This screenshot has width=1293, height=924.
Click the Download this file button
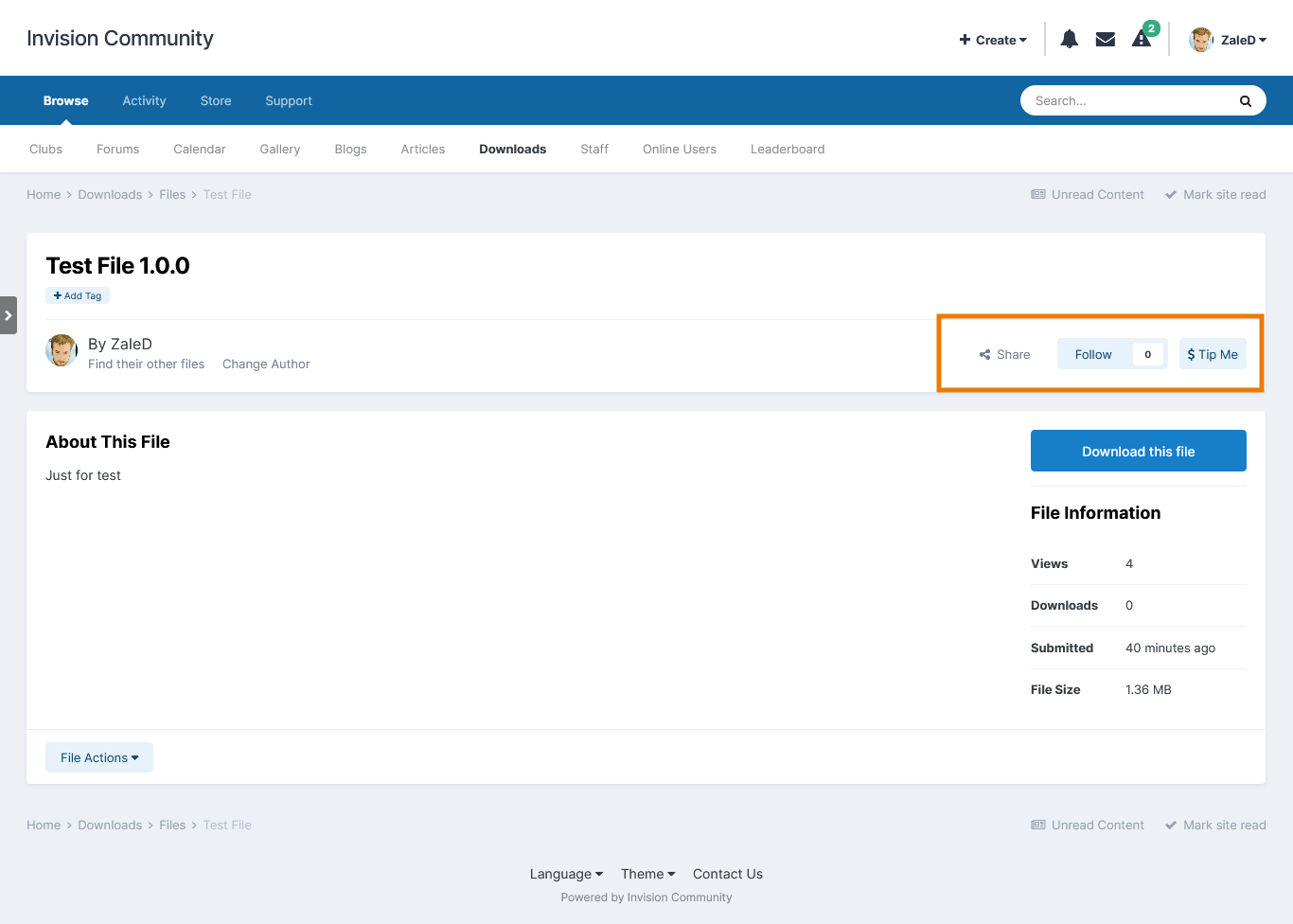click(x=1139, y=451)
